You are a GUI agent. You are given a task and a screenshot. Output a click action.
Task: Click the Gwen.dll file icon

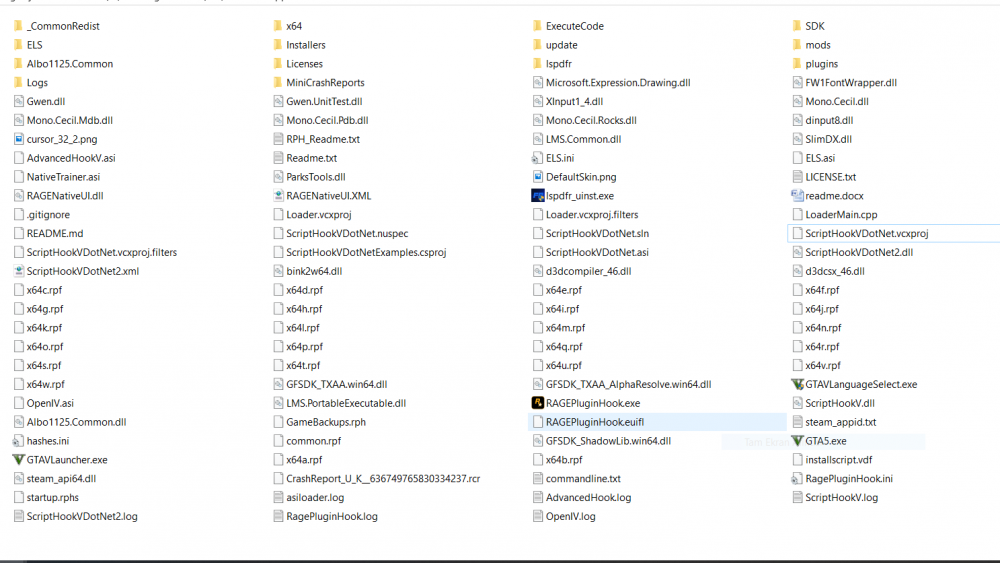tap(18, 101)
